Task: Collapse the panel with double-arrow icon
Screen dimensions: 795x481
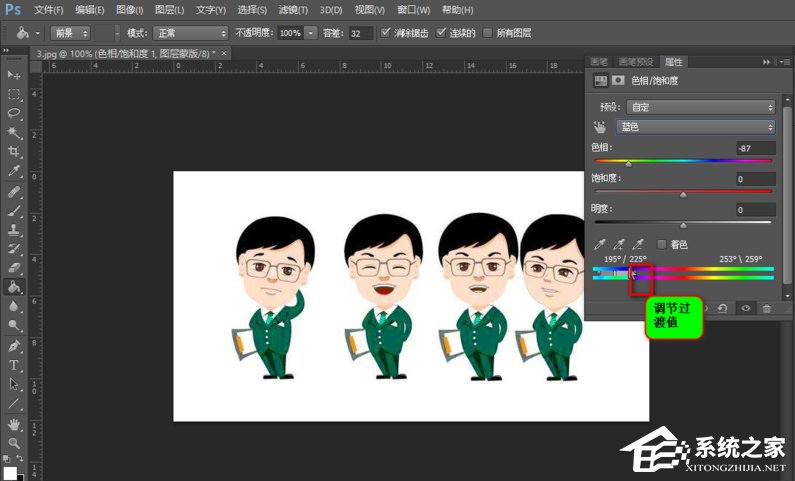Action: coord(767,62)
